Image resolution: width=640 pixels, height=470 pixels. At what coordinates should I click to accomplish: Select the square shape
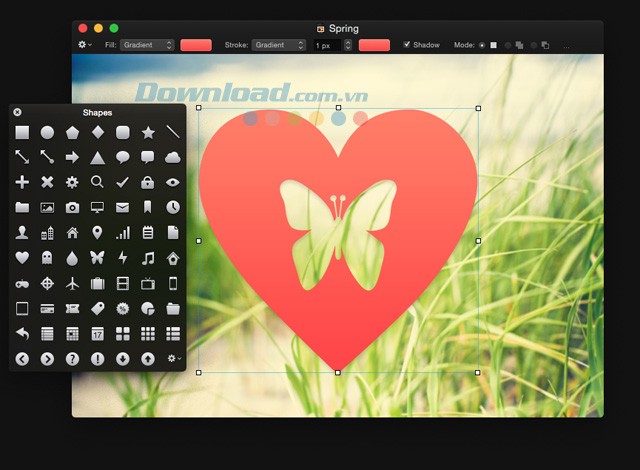(22, 133)
